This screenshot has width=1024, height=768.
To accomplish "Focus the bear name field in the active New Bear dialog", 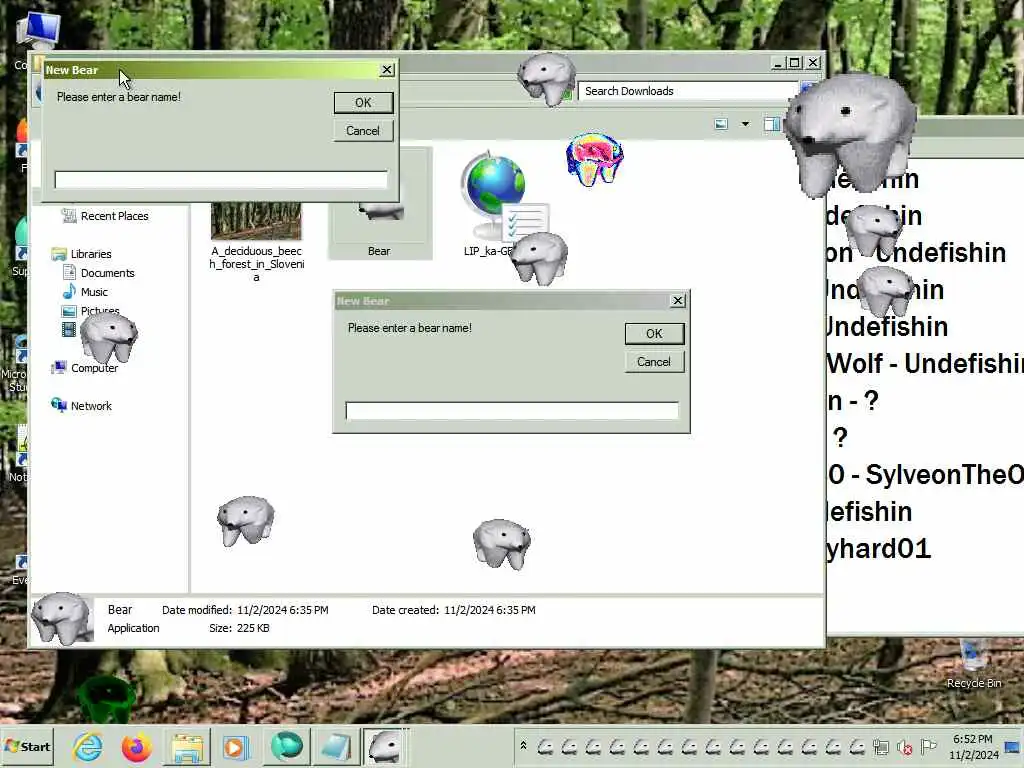I will [221, 180].
